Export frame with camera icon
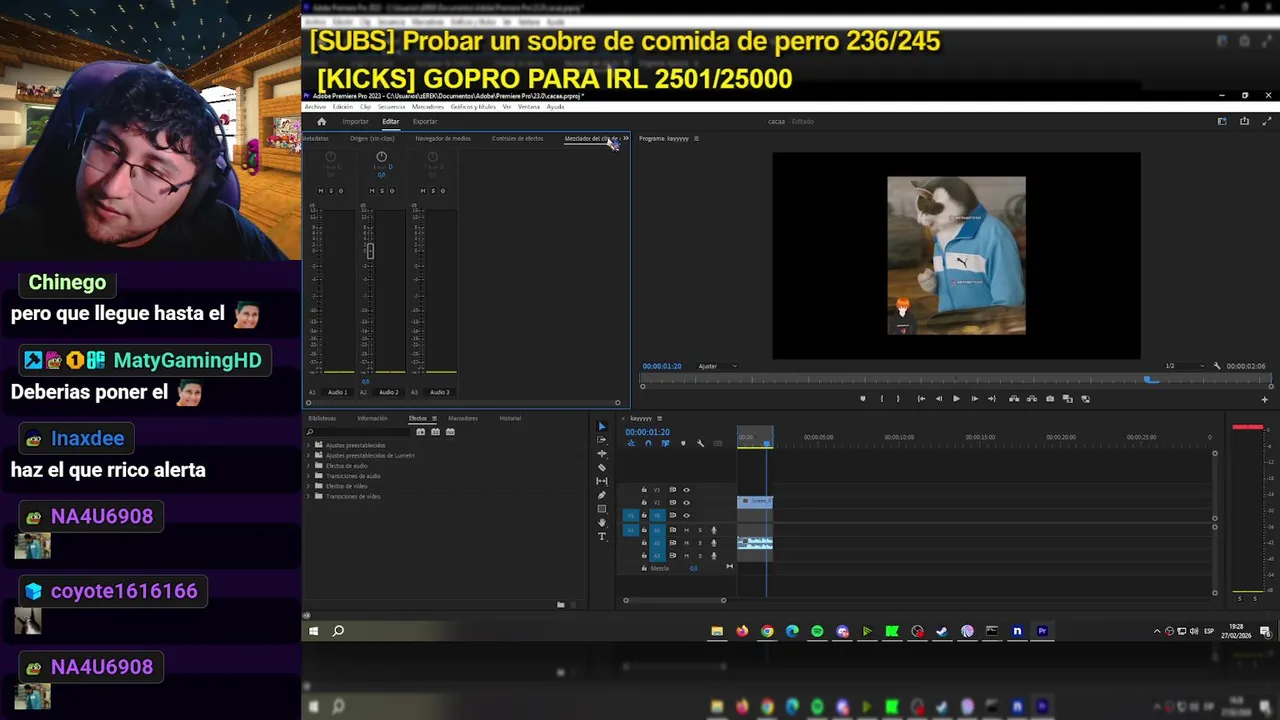 click(1050, 398)
